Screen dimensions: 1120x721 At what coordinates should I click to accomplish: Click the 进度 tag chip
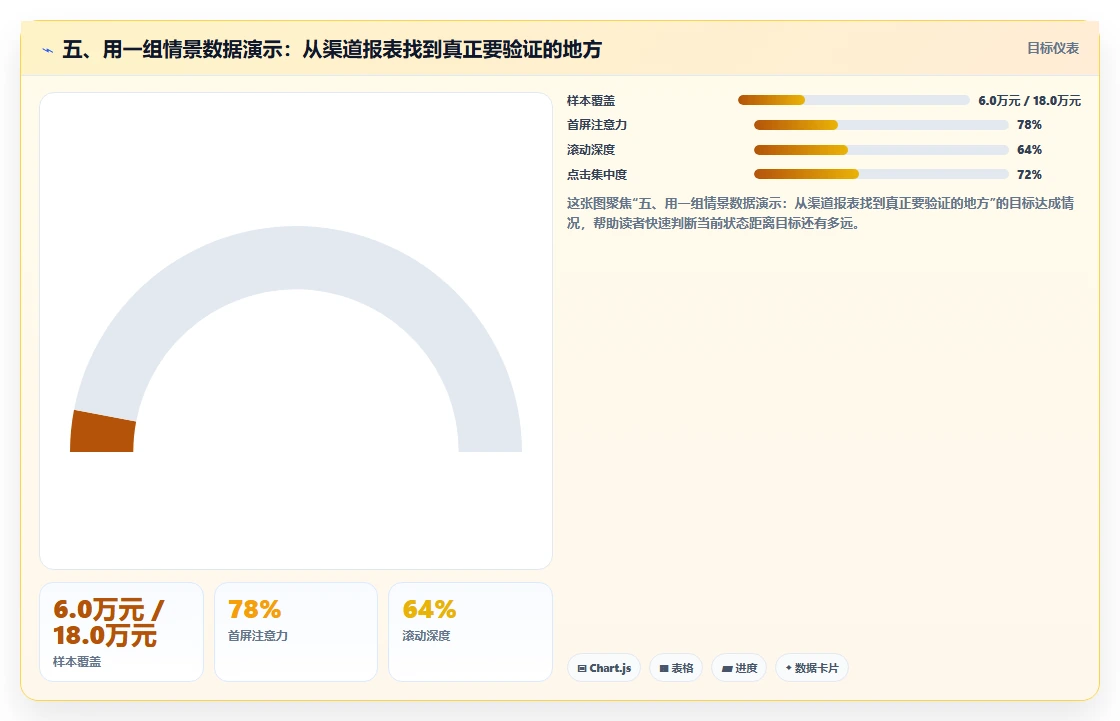click(x=739, y=668)
